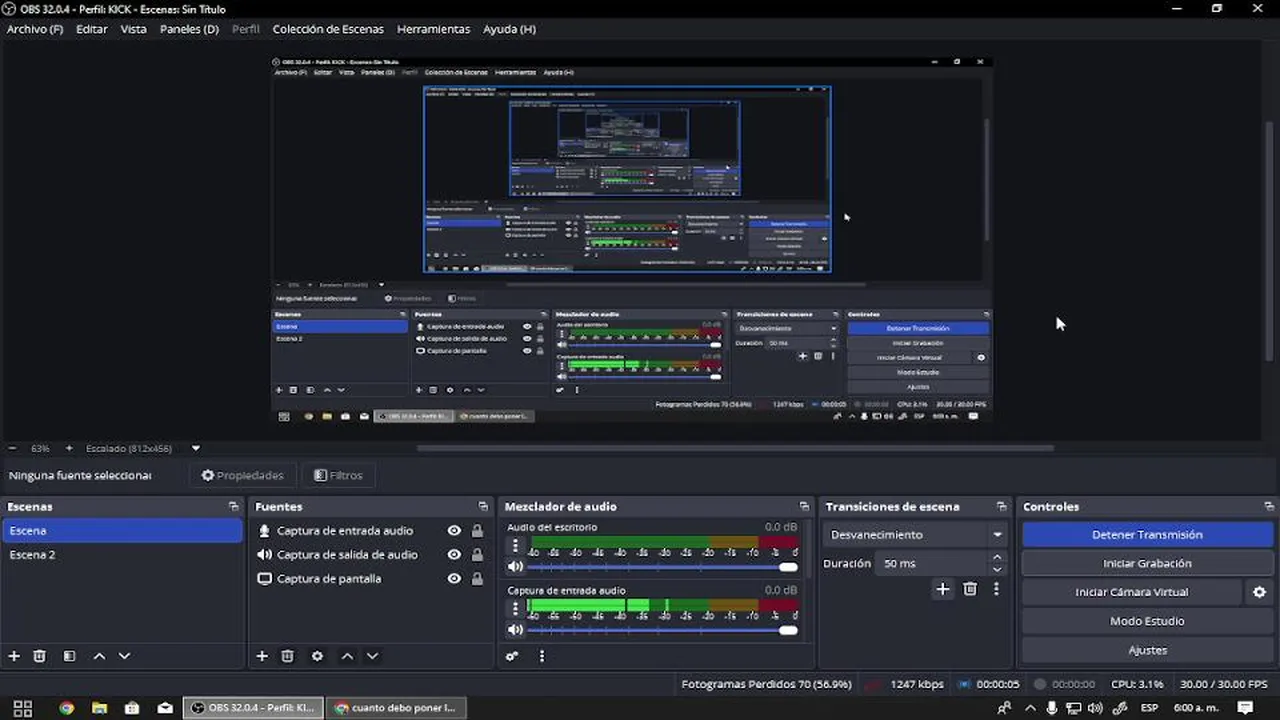
Task: Zoom in preview with plus icon
Action: (69, 448)
